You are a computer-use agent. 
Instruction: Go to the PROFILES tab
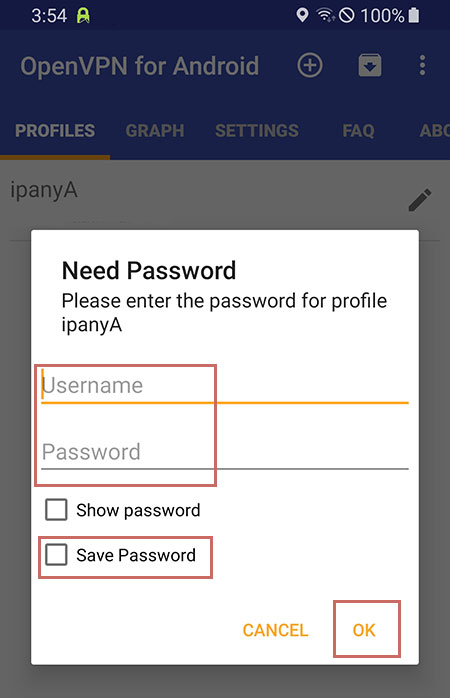click(x=55, y=130)
